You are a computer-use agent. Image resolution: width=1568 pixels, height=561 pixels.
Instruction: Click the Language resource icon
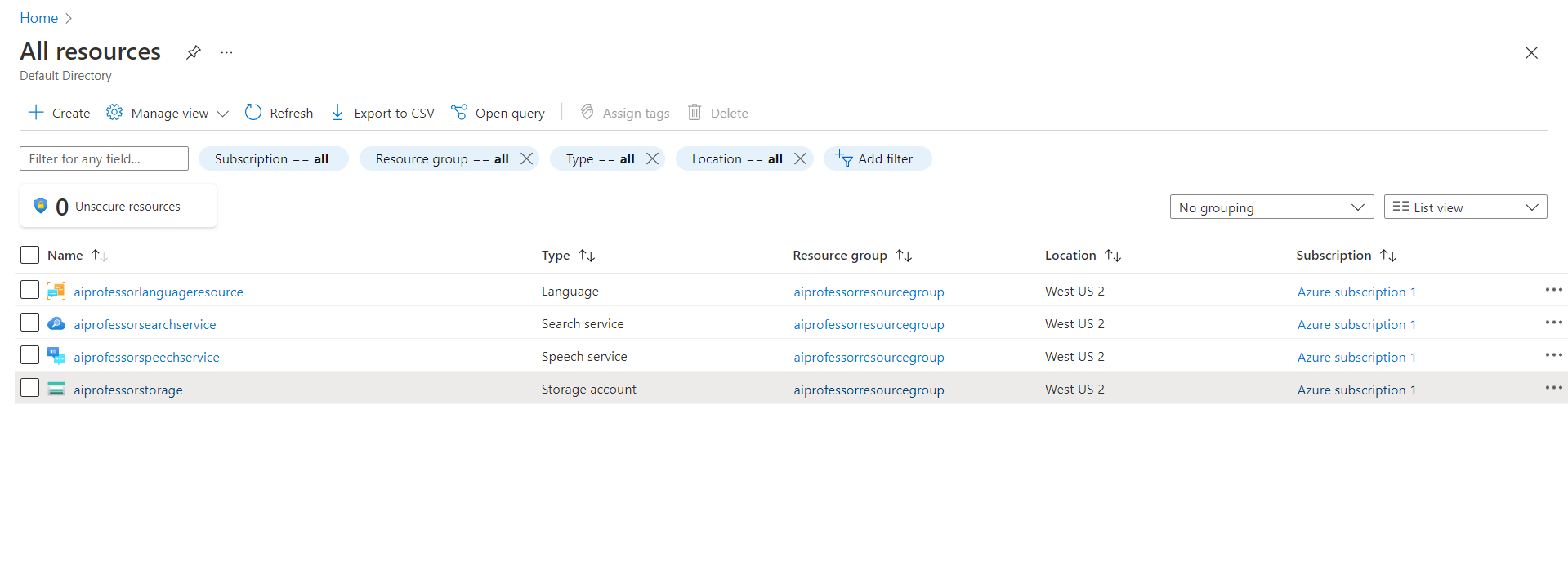click(x=56, y=291)
